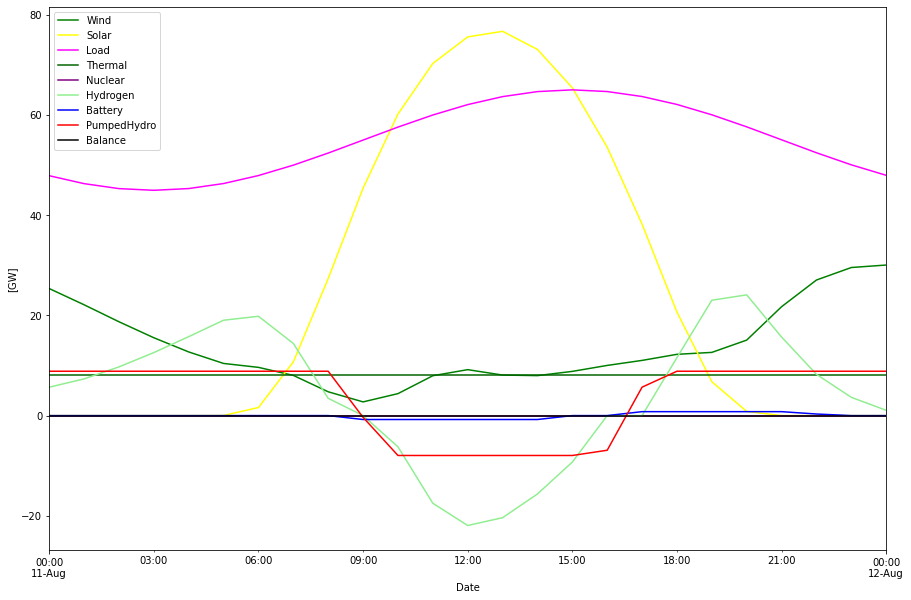
Task: Click the purple Nuclear legend line
Action: (68, 80)
